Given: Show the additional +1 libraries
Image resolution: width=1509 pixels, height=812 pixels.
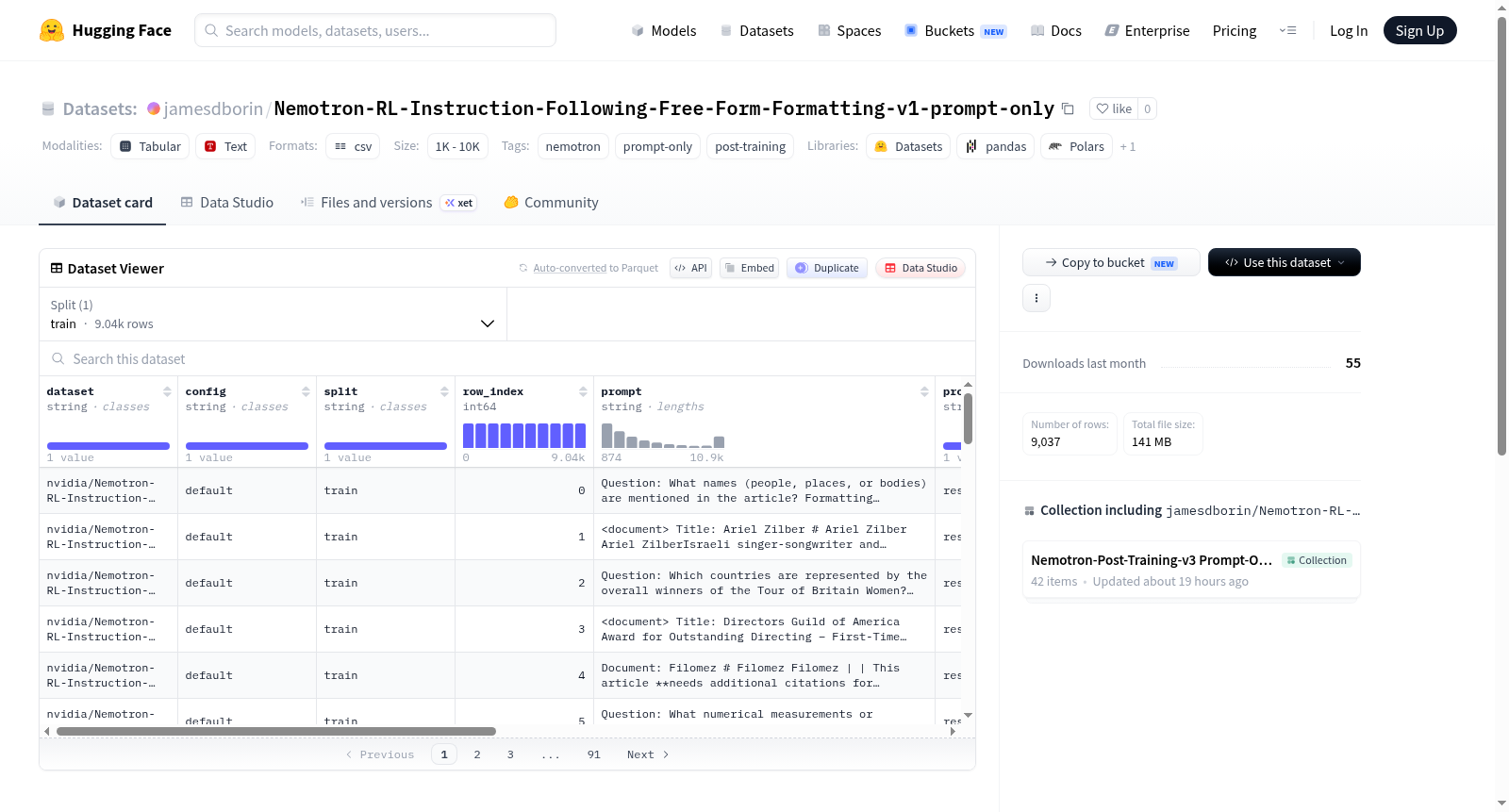Looking at the screenshot, I should pyautogui.click(x=1128, y=147).
